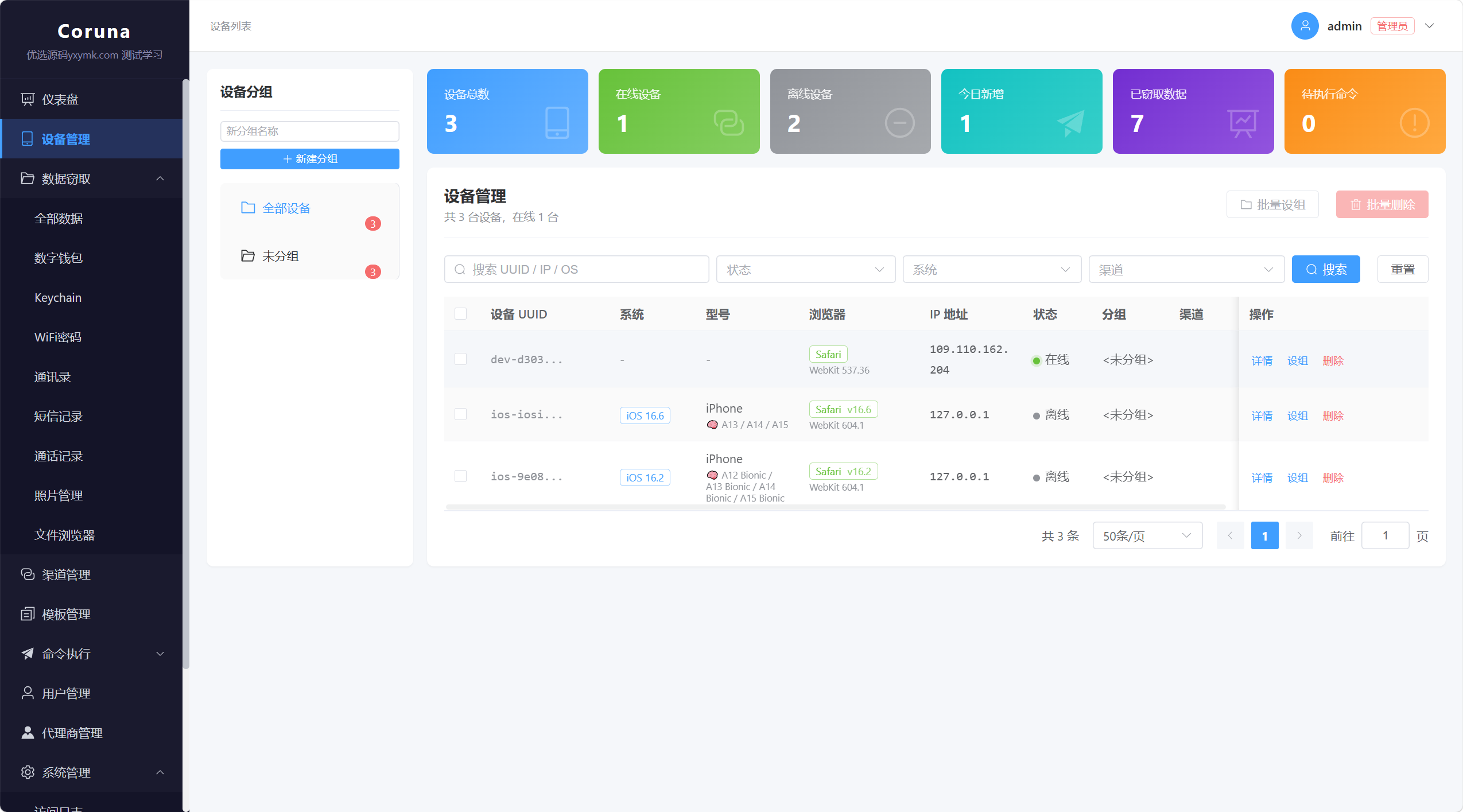
Task: Click the 搜索 UUID / IP / OS input field
Action: [x=576, y=269]
